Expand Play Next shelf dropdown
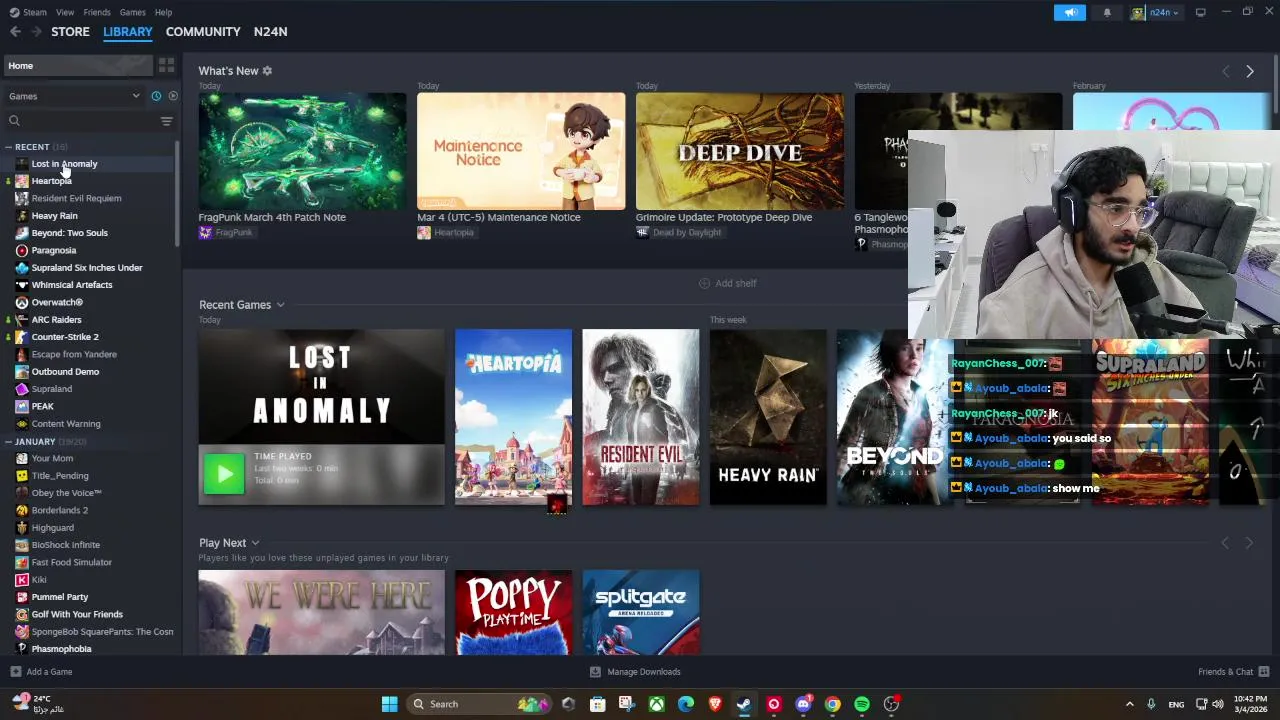This screenshot has height=720, width=1280. point(255,543)
